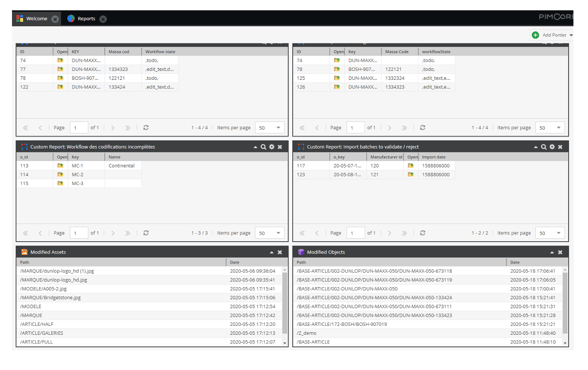Sort by the Import date column header

(x=436, y=157)
